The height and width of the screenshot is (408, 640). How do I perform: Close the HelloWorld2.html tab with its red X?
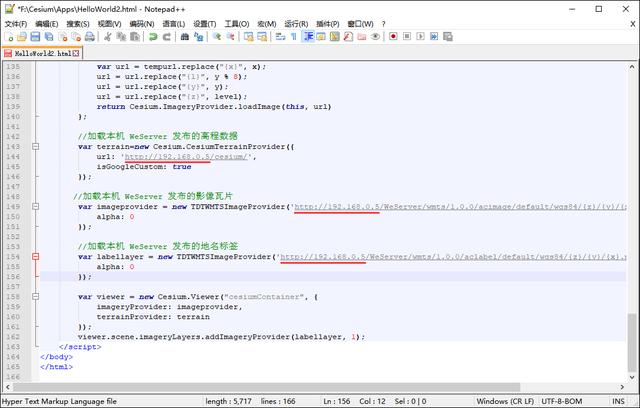pyautogui.click(x=76, y=53)
